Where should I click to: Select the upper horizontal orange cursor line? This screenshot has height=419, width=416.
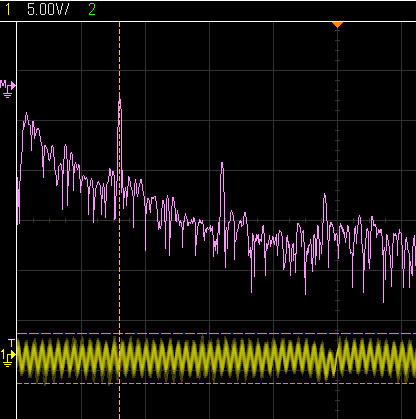pyautogui.click(x=216, y=333)
